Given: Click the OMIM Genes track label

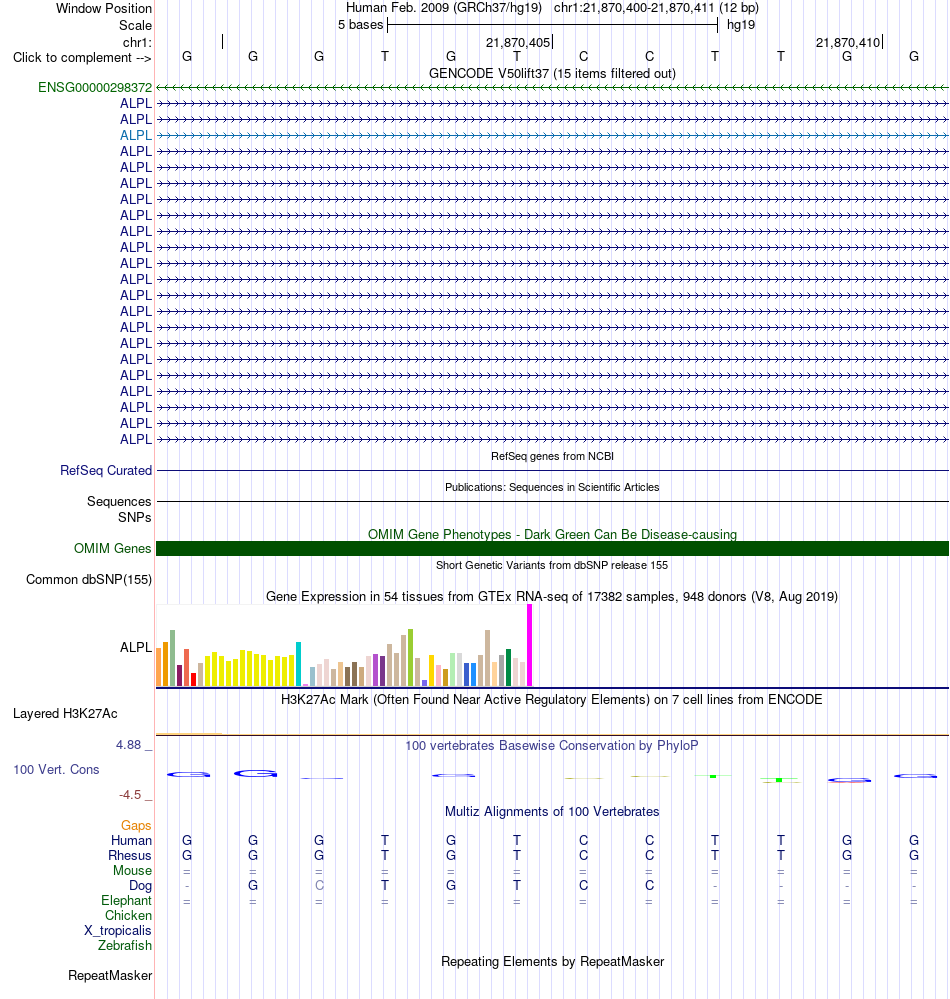Looking at the screenshot, I should [x=112, y=548].
